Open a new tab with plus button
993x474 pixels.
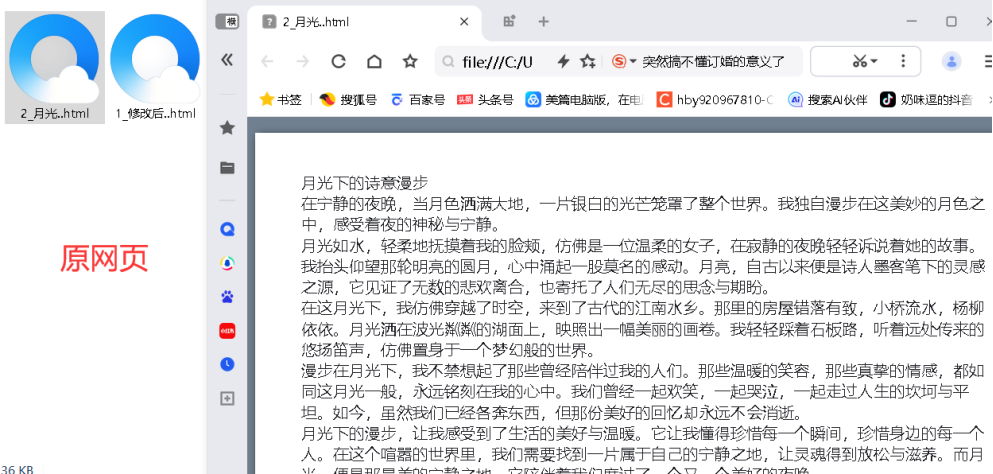tap(544, 21)
